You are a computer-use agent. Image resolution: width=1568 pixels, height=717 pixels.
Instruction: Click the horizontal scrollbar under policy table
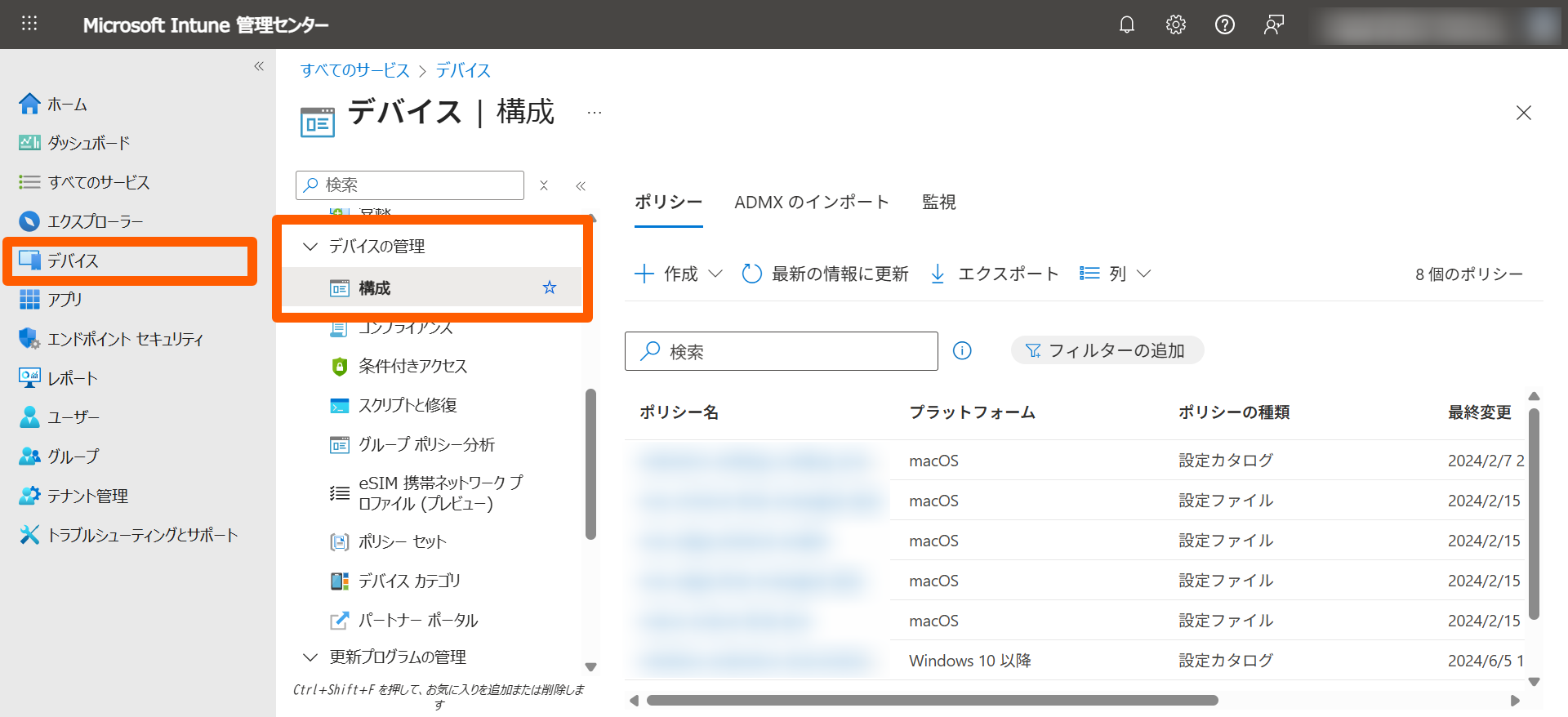click(x=931, y=700)
